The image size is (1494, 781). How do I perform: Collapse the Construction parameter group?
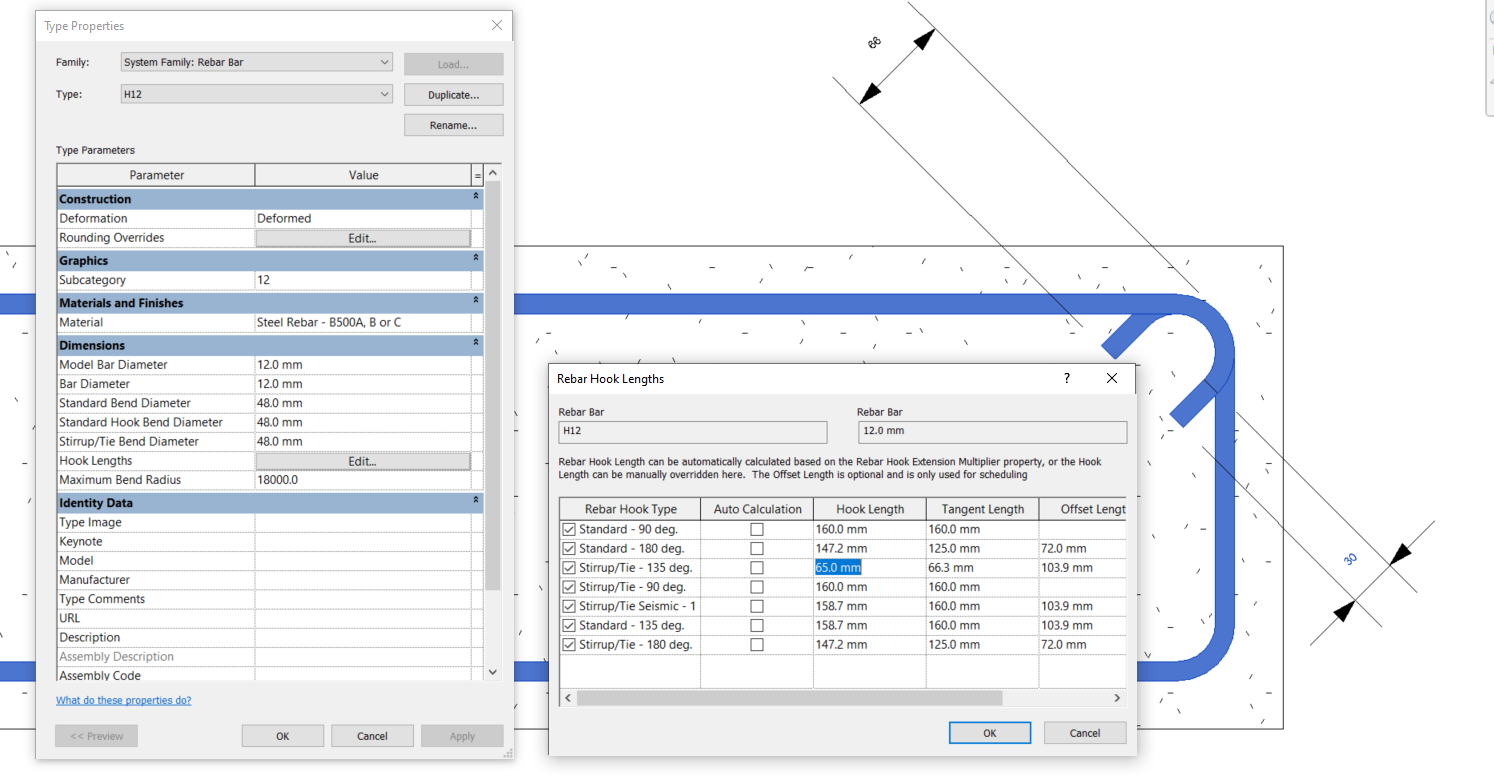(x=475, y=198)
